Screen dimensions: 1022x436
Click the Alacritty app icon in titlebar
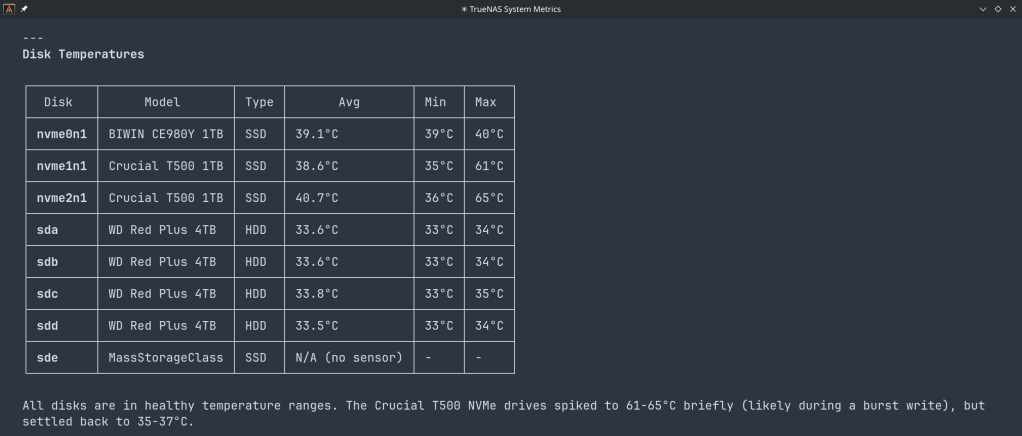pyautogui.click(x=9, y=8)
